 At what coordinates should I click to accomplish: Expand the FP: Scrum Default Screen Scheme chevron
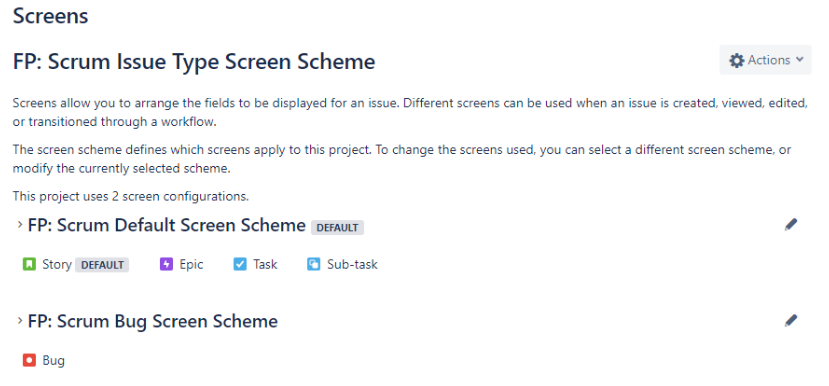point(20,225)
